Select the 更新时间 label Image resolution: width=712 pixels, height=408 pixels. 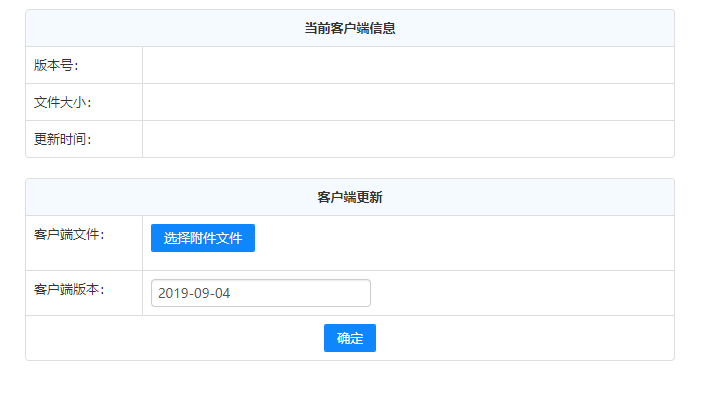[62, 139]
